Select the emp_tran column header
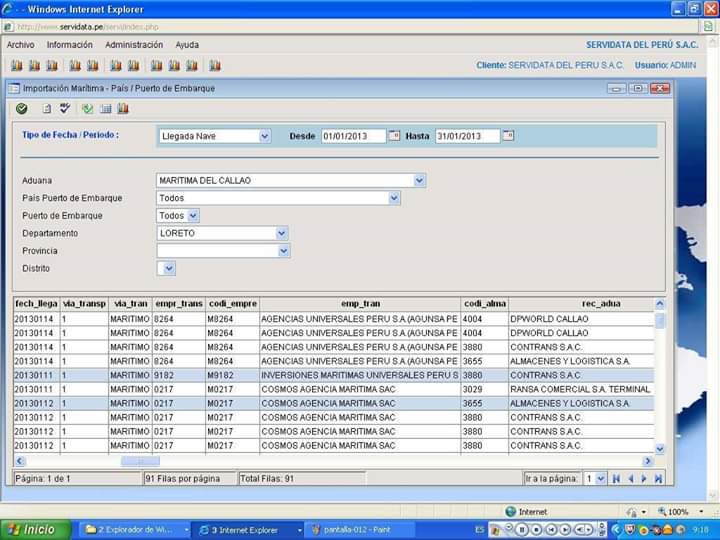 [x=360, y=303]
